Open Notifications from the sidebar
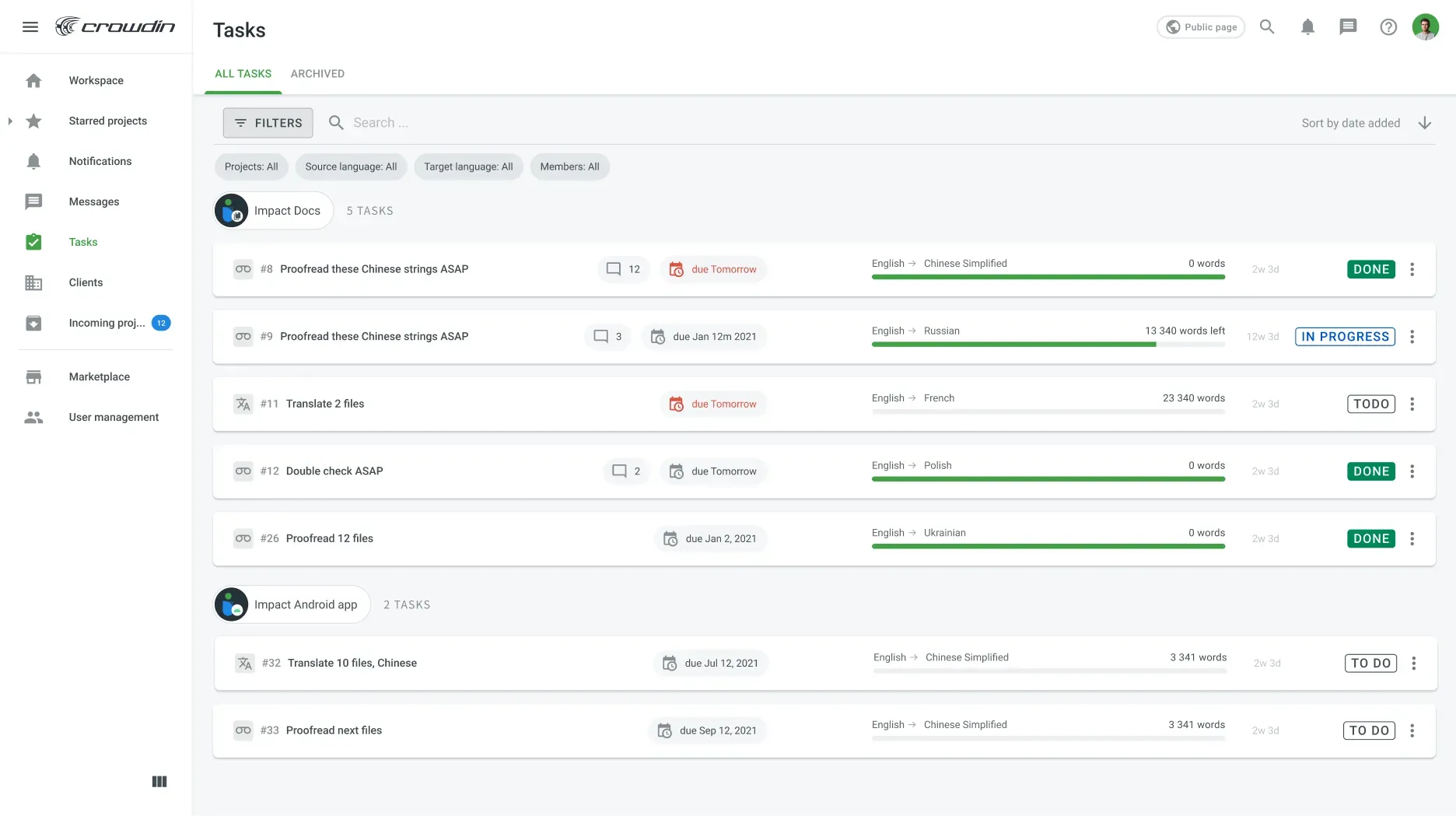 [x=100, y=161]
